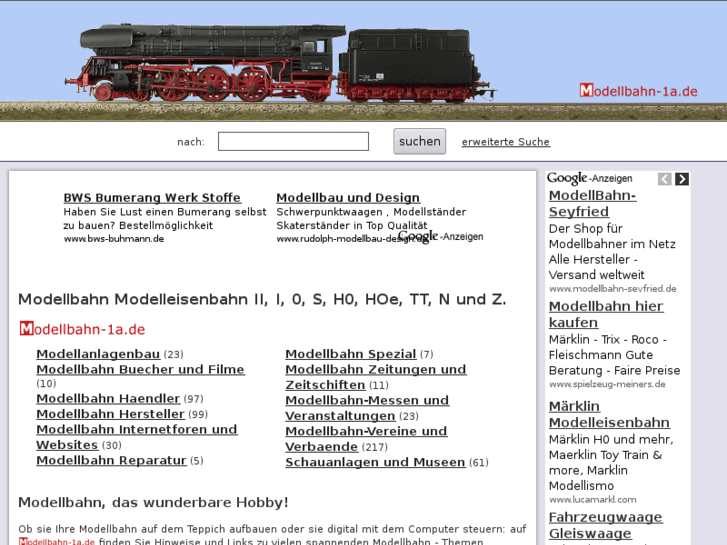Open Modellbahn-Messen und Veranstaltungen category
The image size is (727, 545).
coord(367,408)
